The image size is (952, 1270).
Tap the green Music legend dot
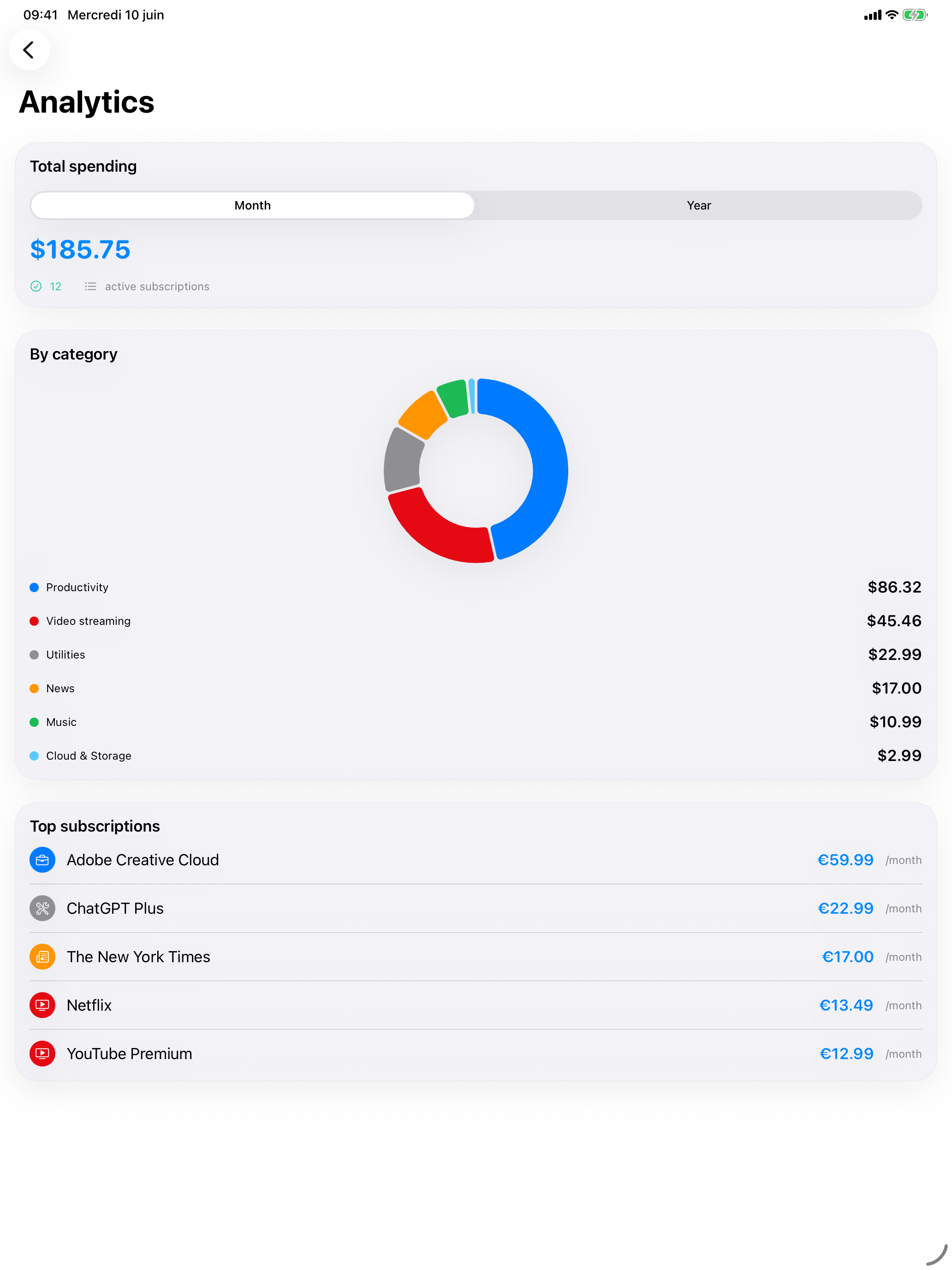(35, 722)
